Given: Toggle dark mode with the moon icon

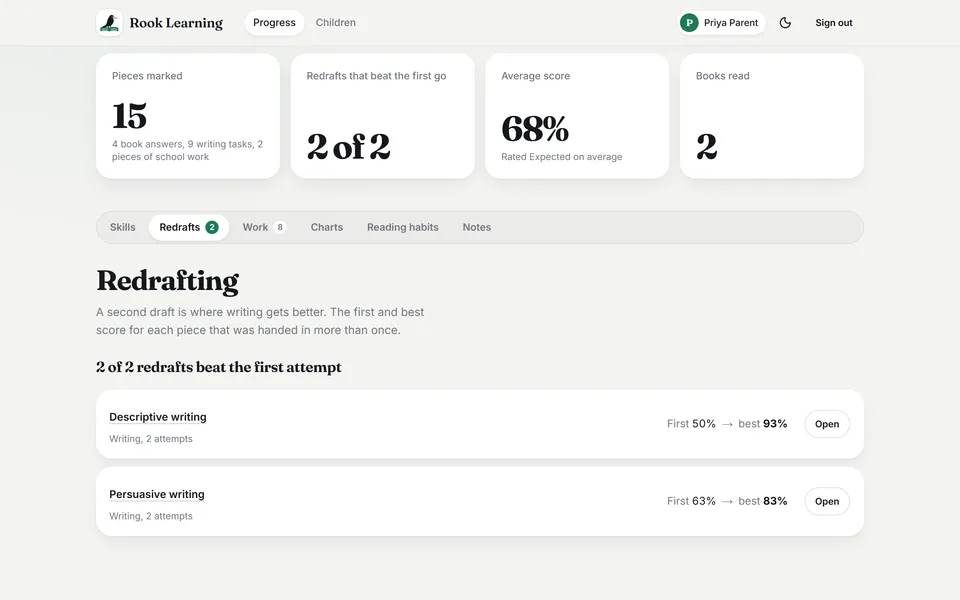Looking at the screenshot, I should click(x=785, y=23).
